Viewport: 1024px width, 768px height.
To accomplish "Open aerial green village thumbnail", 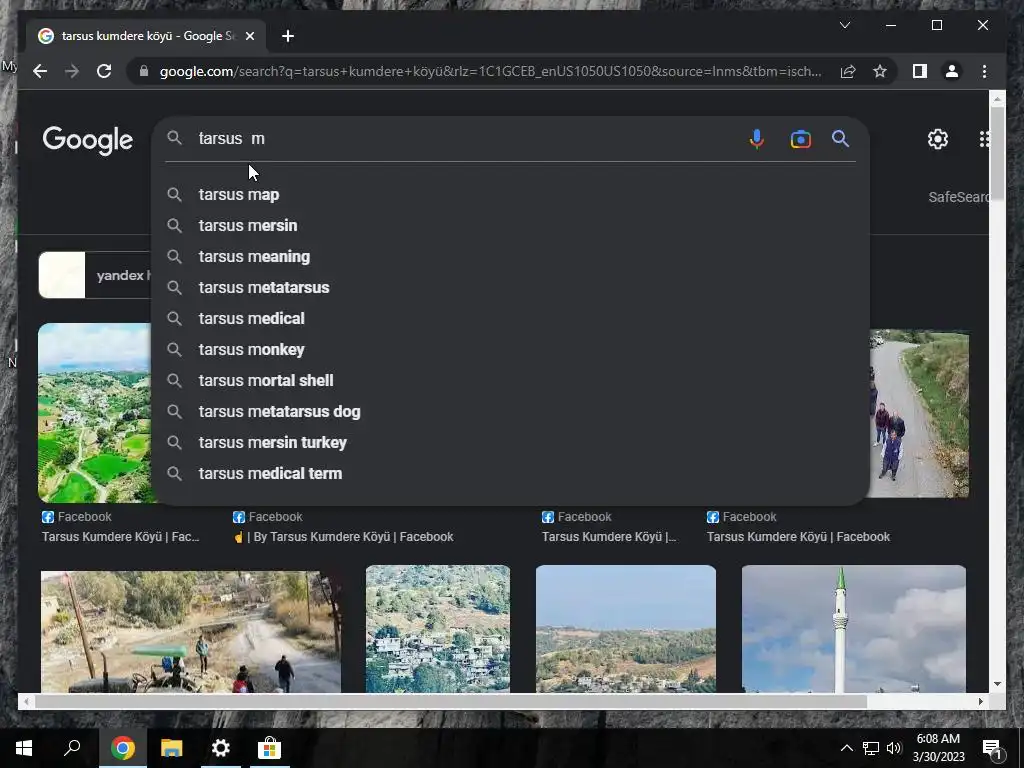I will coord(95,413).
